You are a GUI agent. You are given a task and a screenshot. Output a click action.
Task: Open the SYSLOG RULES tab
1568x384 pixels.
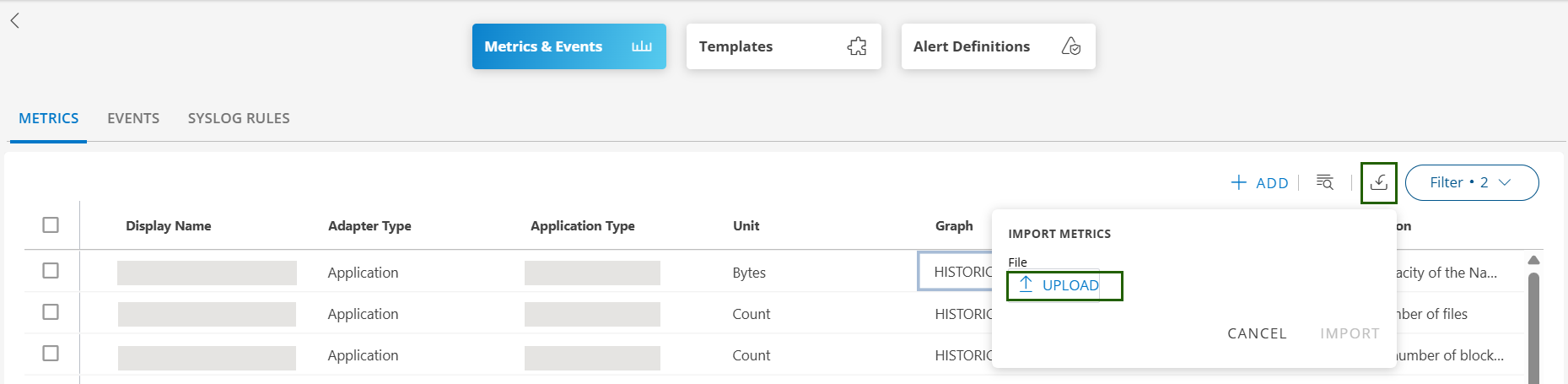239,118
